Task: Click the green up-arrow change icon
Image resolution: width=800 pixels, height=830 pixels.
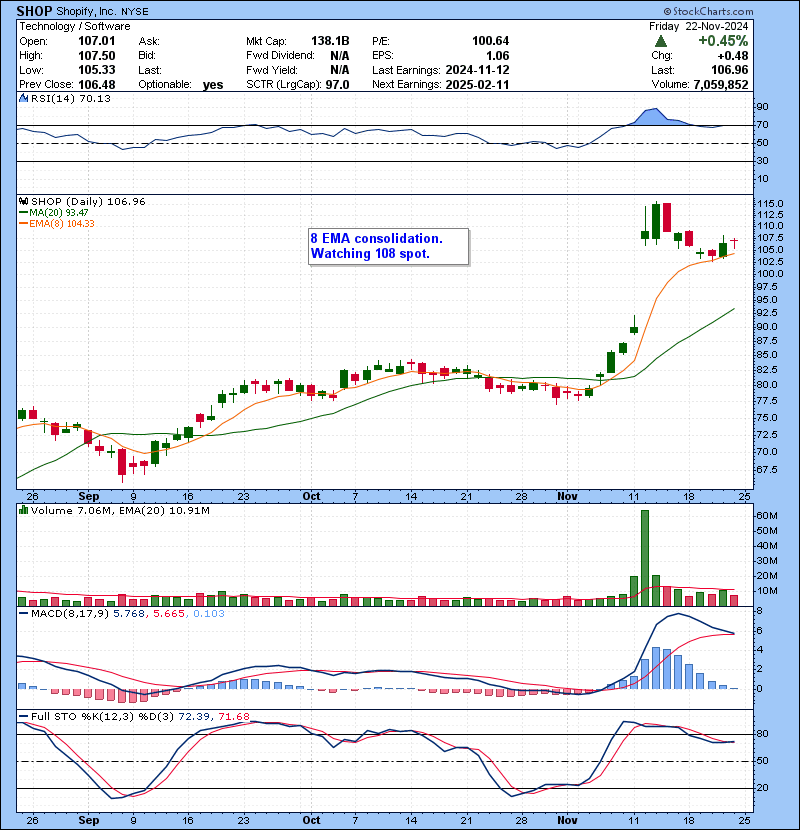Action: click(x=660, y=41)
